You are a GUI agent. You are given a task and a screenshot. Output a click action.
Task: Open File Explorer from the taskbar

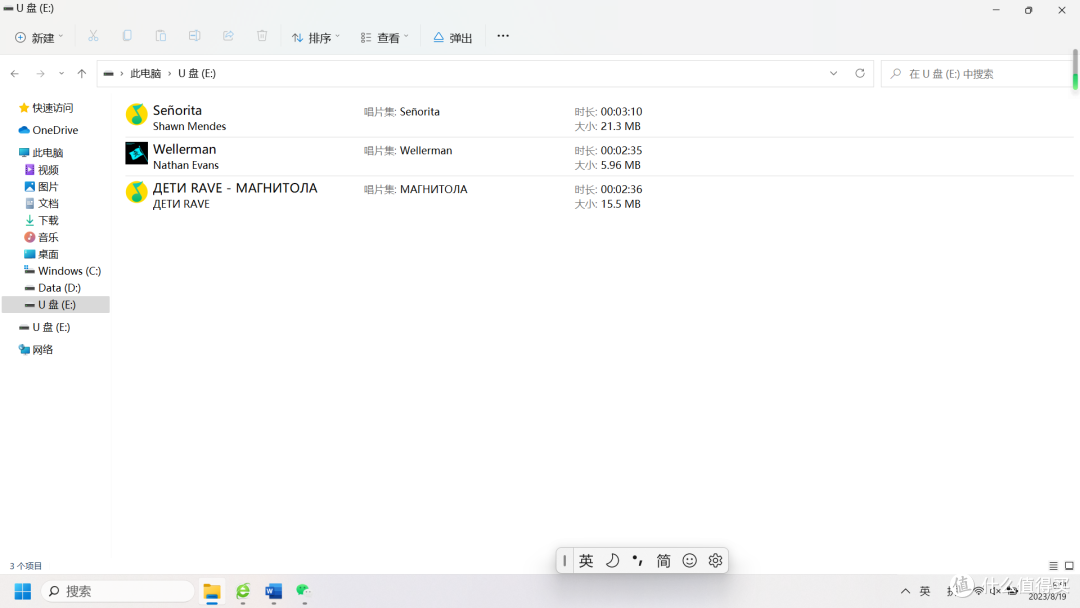click(211, 591)
